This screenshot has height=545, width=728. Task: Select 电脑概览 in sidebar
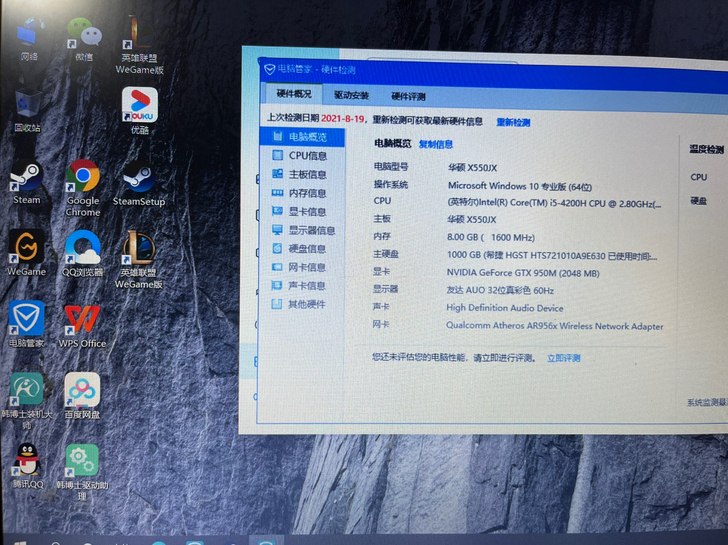[302, 137]
